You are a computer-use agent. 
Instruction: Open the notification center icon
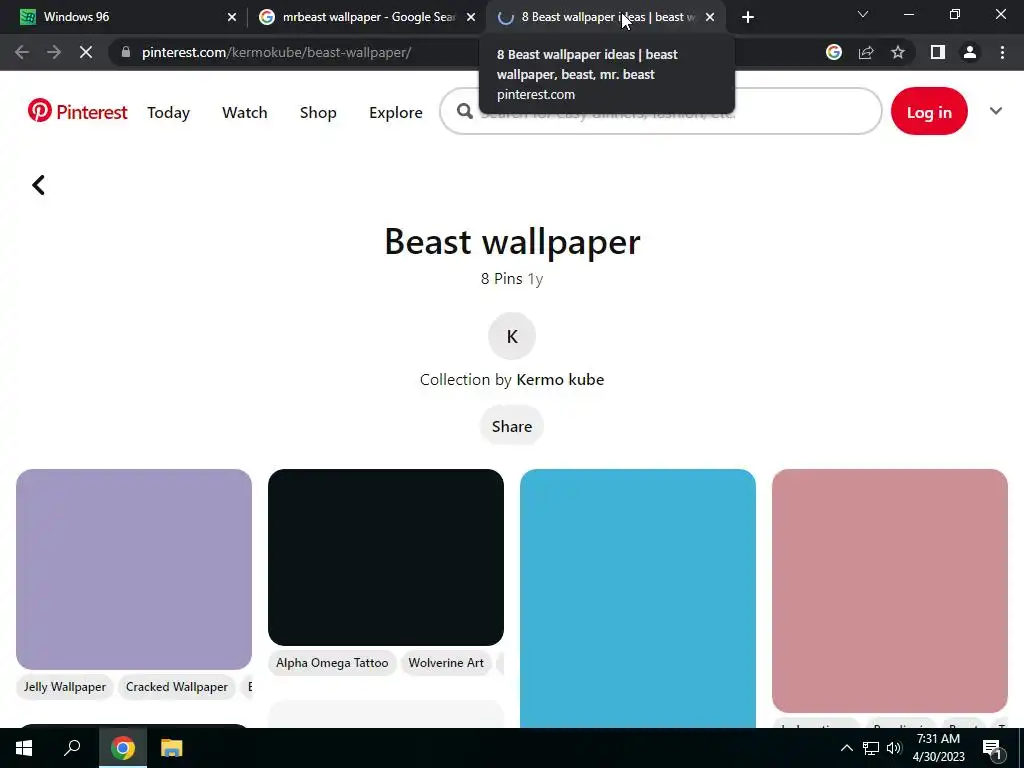coord(992,748)
